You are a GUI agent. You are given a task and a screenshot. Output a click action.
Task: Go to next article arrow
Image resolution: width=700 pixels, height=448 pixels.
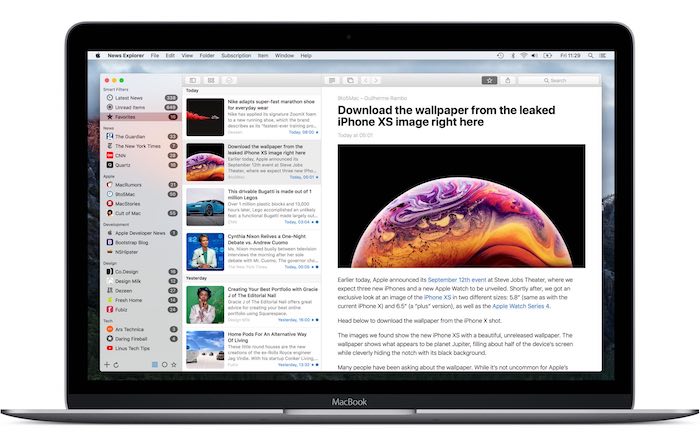click(376, 80)
